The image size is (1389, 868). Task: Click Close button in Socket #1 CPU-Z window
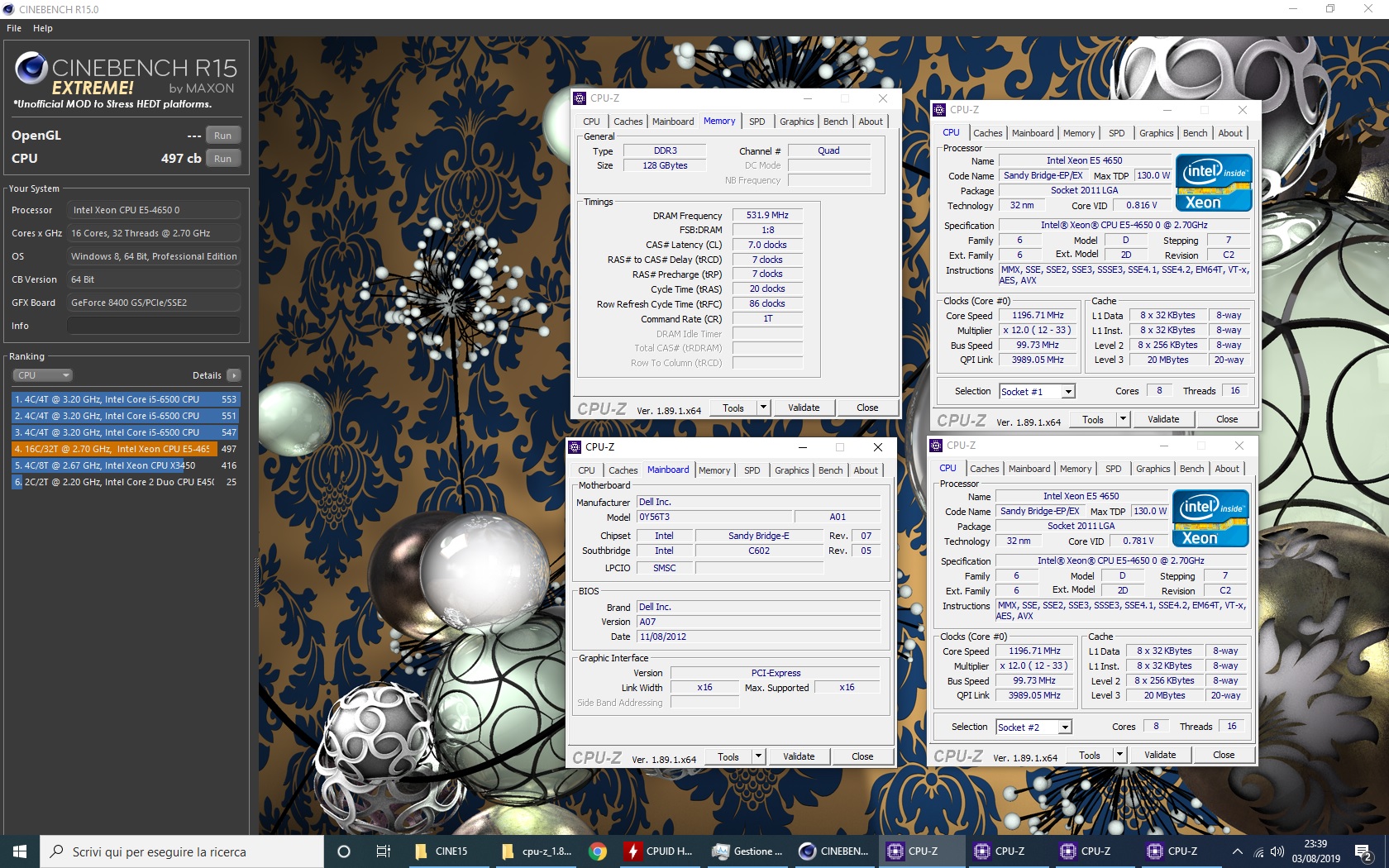[1227, 419]
